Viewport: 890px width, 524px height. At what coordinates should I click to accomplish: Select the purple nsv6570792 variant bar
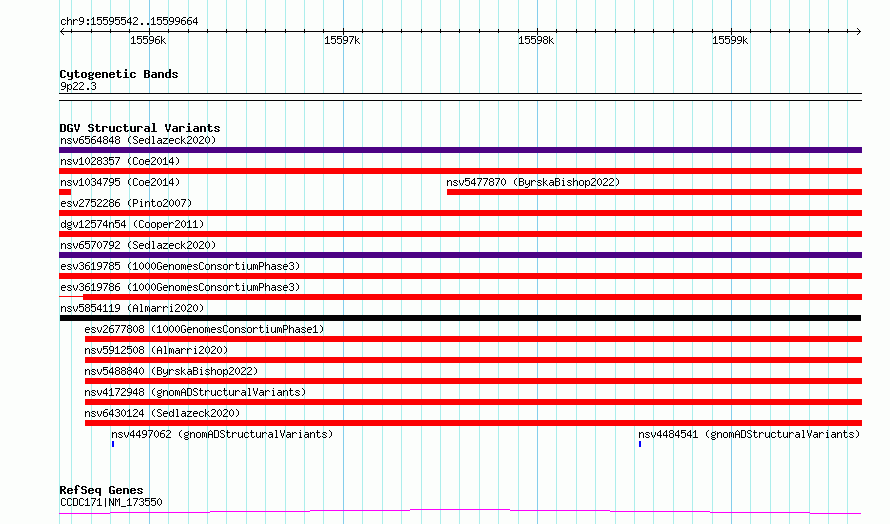pos(460,255)
